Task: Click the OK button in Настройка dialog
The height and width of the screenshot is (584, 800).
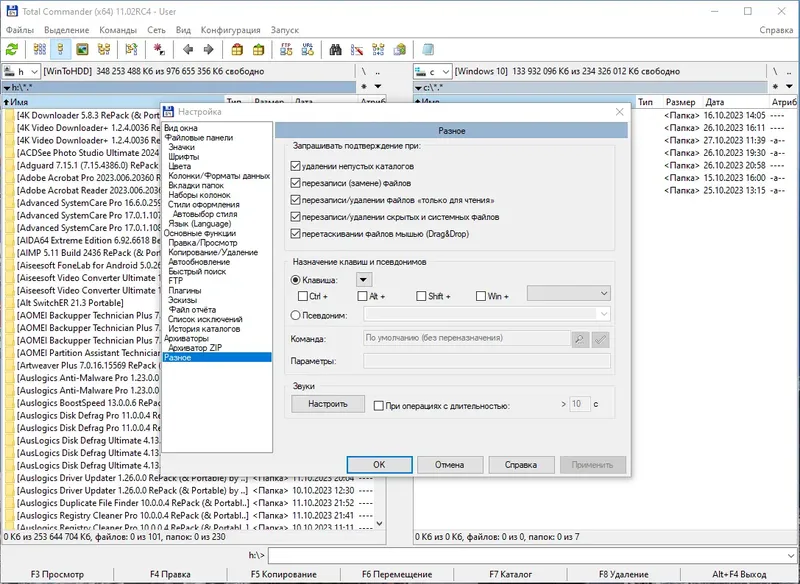Action: pyautogui.click(x=379, y=465)
